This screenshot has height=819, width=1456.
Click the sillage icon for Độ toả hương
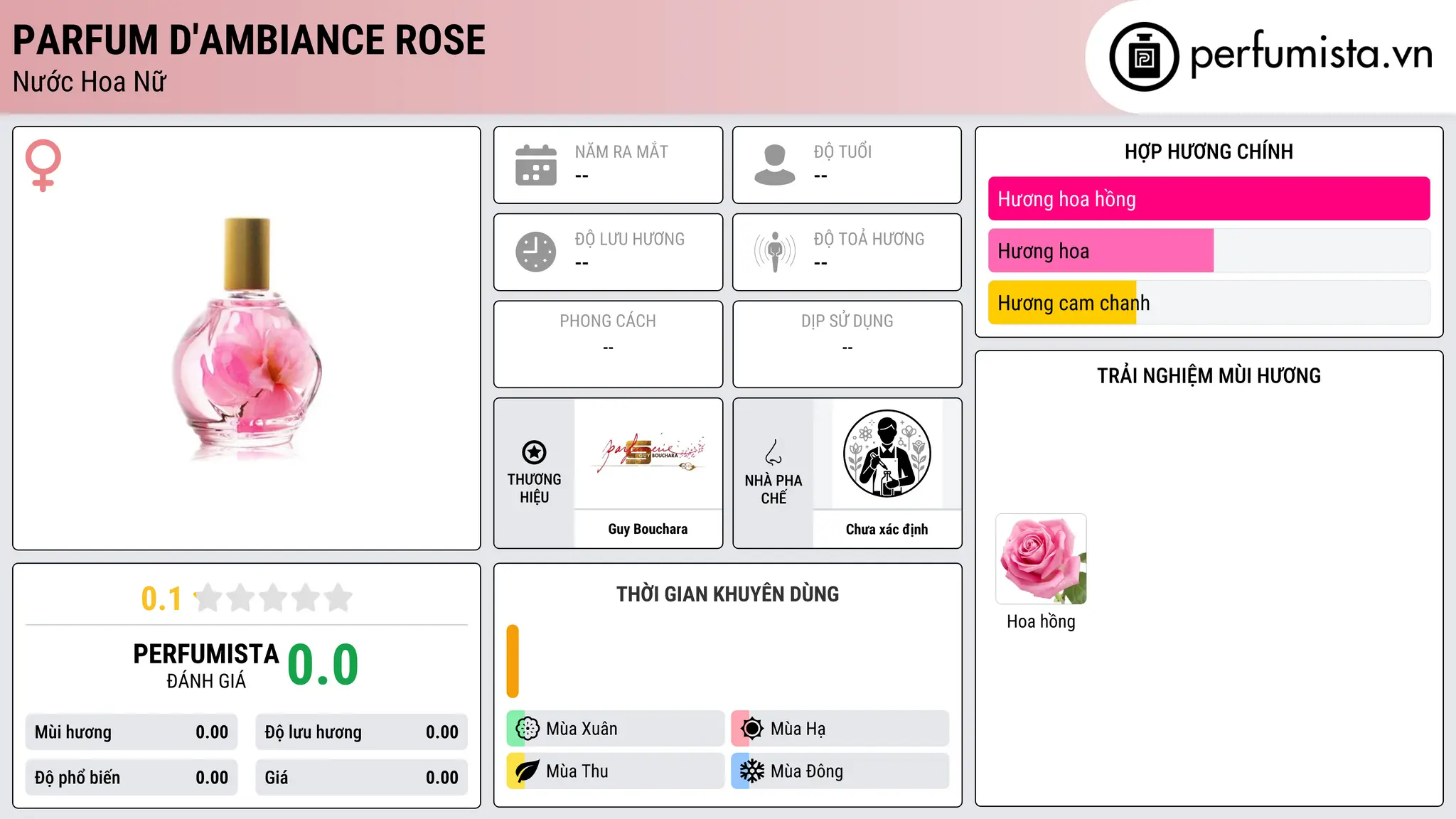point(775,252)
